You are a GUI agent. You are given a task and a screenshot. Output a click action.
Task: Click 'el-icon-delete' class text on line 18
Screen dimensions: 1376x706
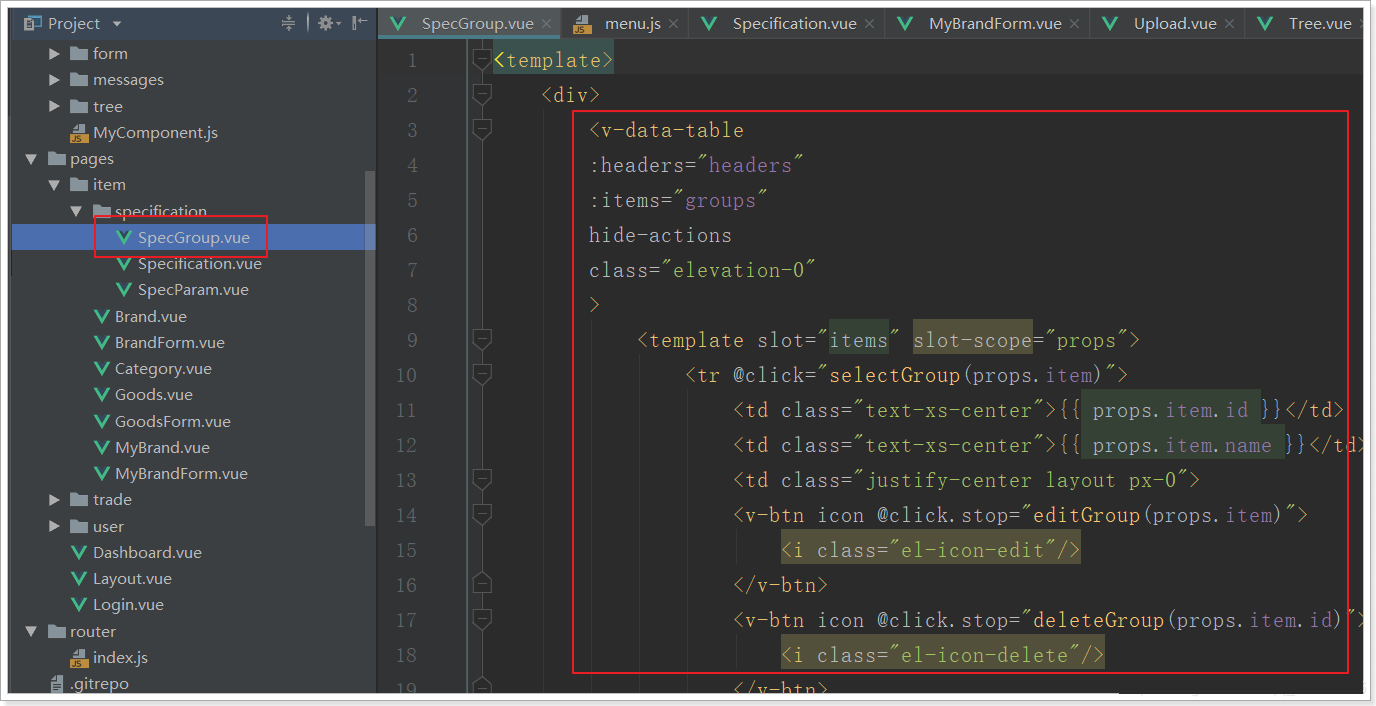click(x=985, y=655)
